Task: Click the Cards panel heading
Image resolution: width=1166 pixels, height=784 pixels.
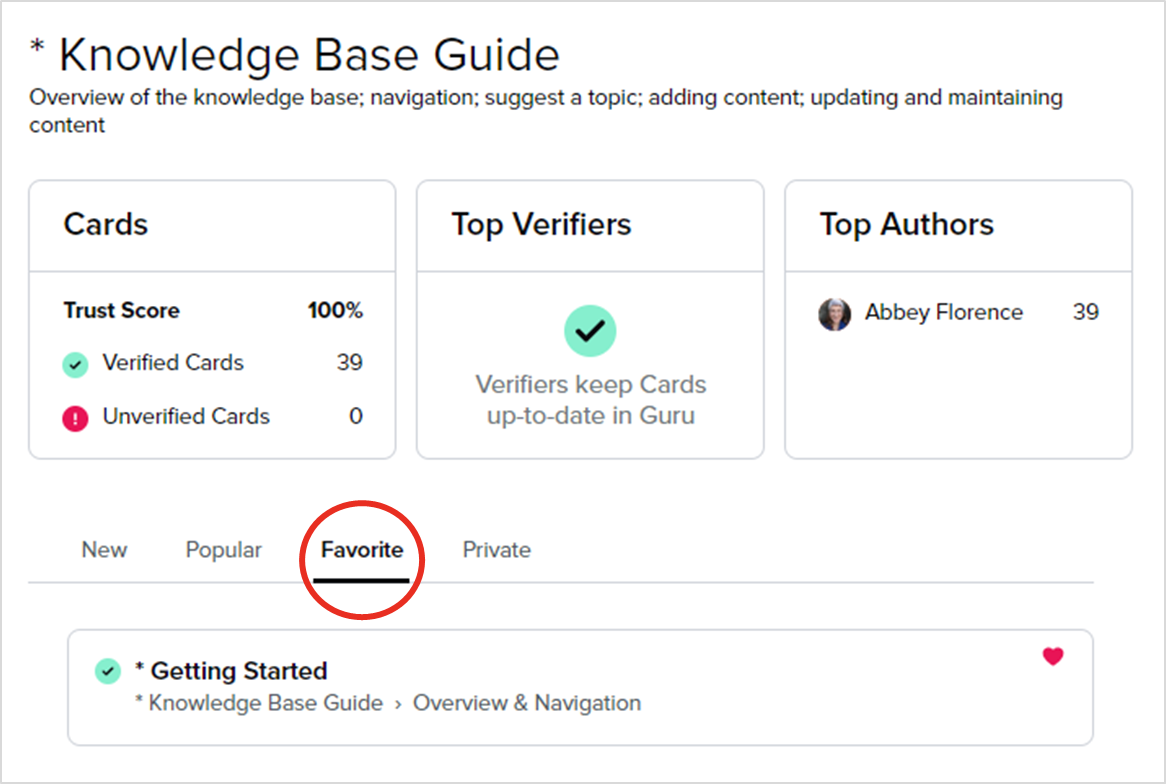Action: 106,225
